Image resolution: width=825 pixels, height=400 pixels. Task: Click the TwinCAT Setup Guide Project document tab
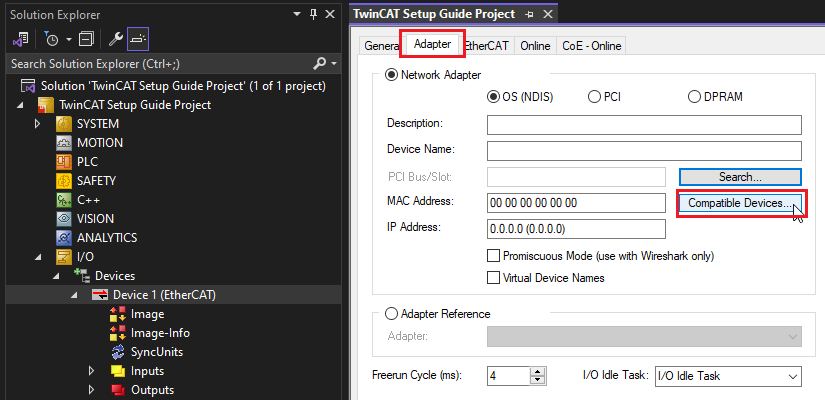[434, 14]
